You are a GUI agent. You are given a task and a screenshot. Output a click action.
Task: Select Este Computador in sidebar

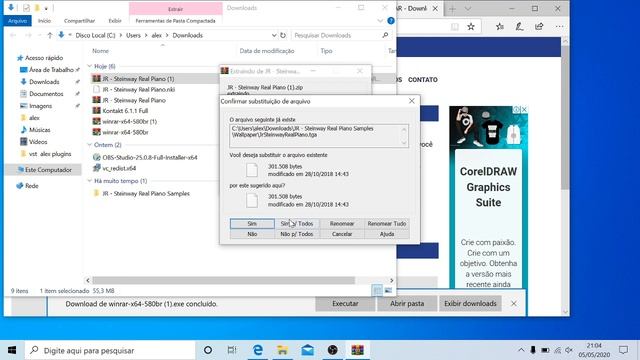pos(48,170)
